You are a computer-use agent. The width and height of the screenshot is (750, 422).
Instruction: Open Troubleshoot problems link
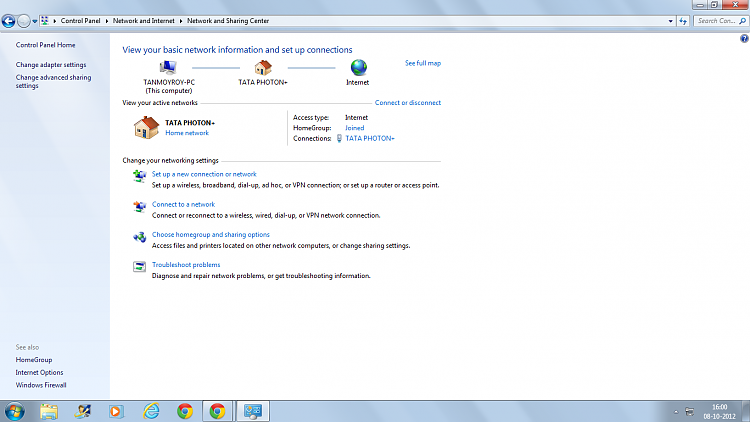[x=186, y=265]
